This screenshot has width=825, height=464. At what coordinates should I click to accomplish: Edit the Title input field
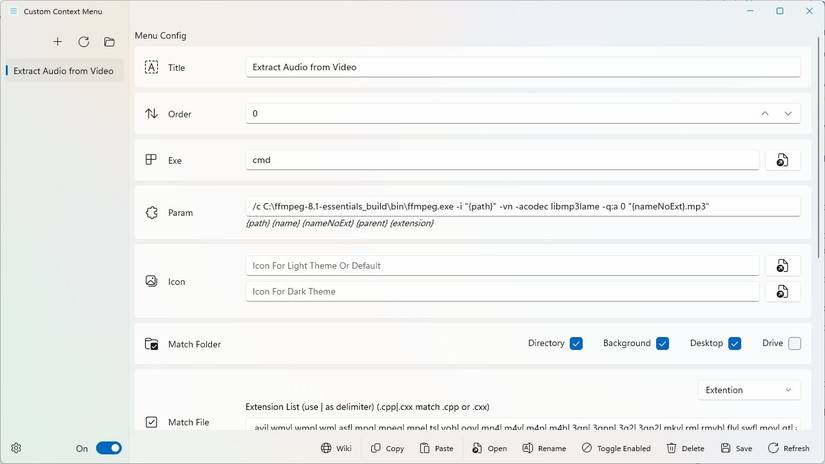point(523,67)
